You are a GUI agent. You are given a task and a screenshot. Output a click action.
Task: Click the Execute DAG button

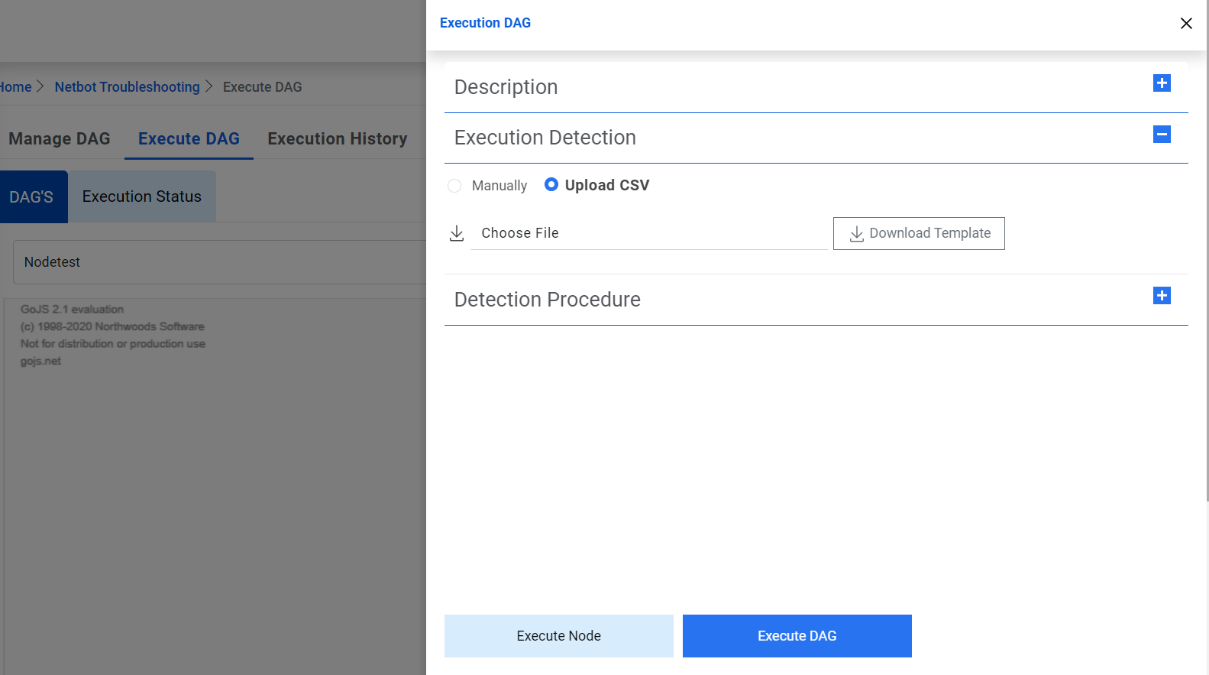coord(796,635)
